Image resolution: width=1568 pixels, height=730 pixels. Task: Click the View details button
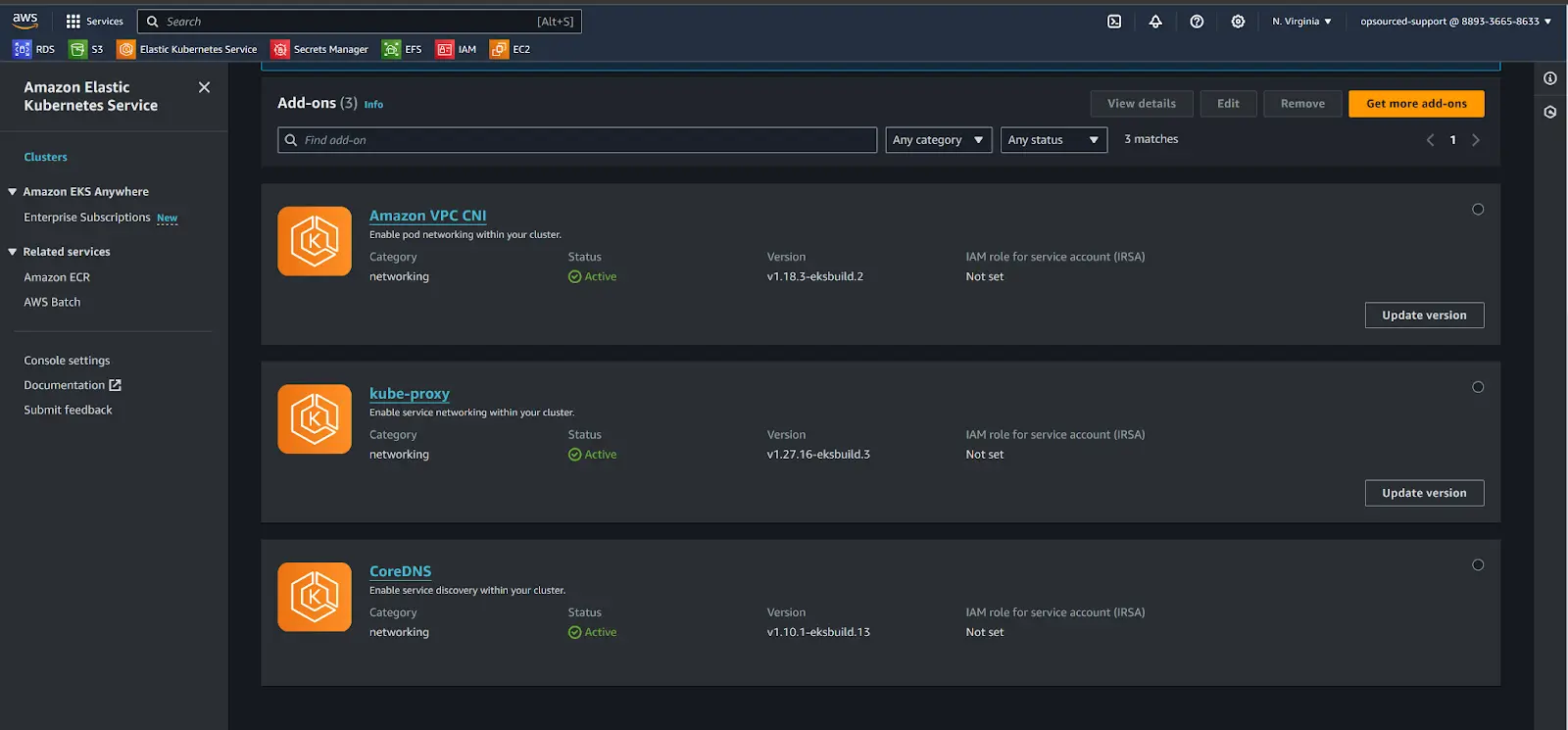tap(1142, 104)
